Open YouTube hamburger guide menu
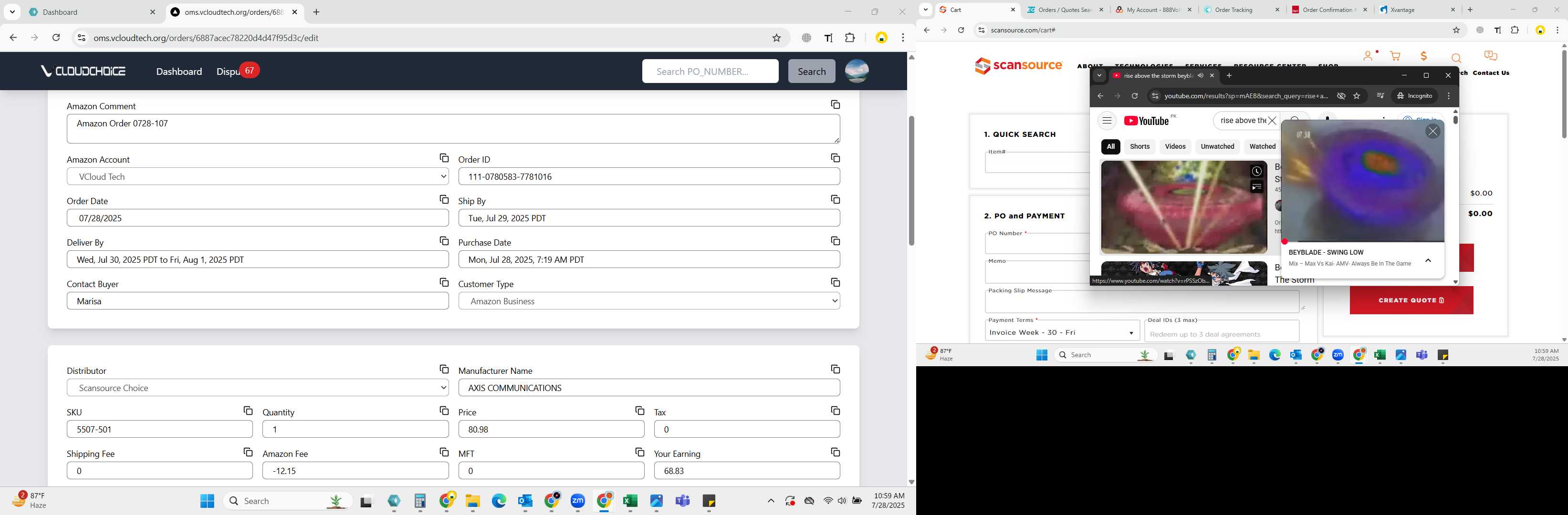This screenshot has height=515, width=1568. (x=1107, y=120)
